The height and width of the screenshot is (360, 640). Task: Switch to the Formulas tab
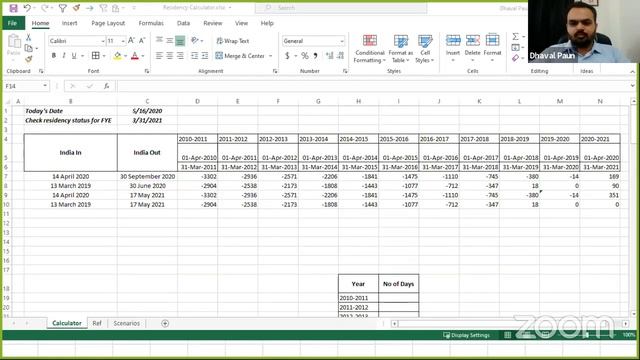click(151, 23)
